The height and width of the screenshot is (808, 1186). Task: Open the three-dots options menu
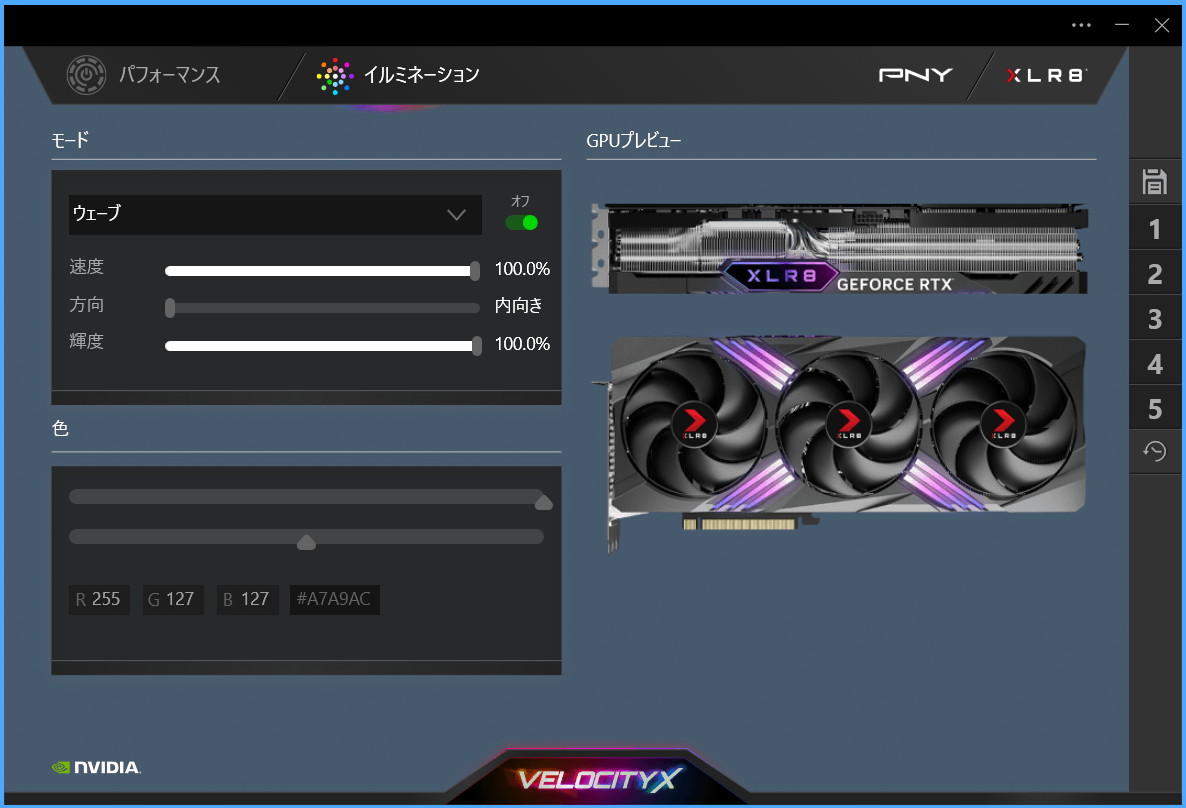(1081, 25)
